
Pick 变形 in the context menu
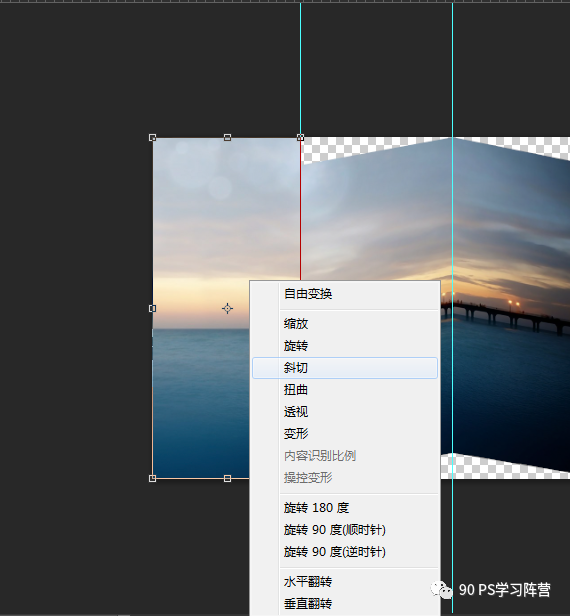coord(345,434)
